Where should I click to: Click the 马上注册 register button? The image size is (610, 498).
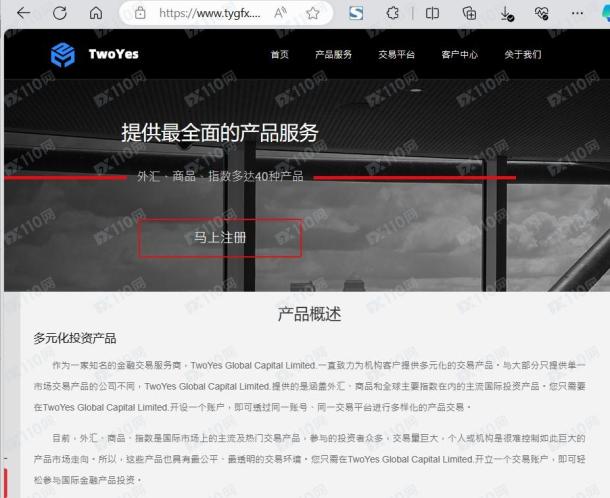(x=220, y=238)
